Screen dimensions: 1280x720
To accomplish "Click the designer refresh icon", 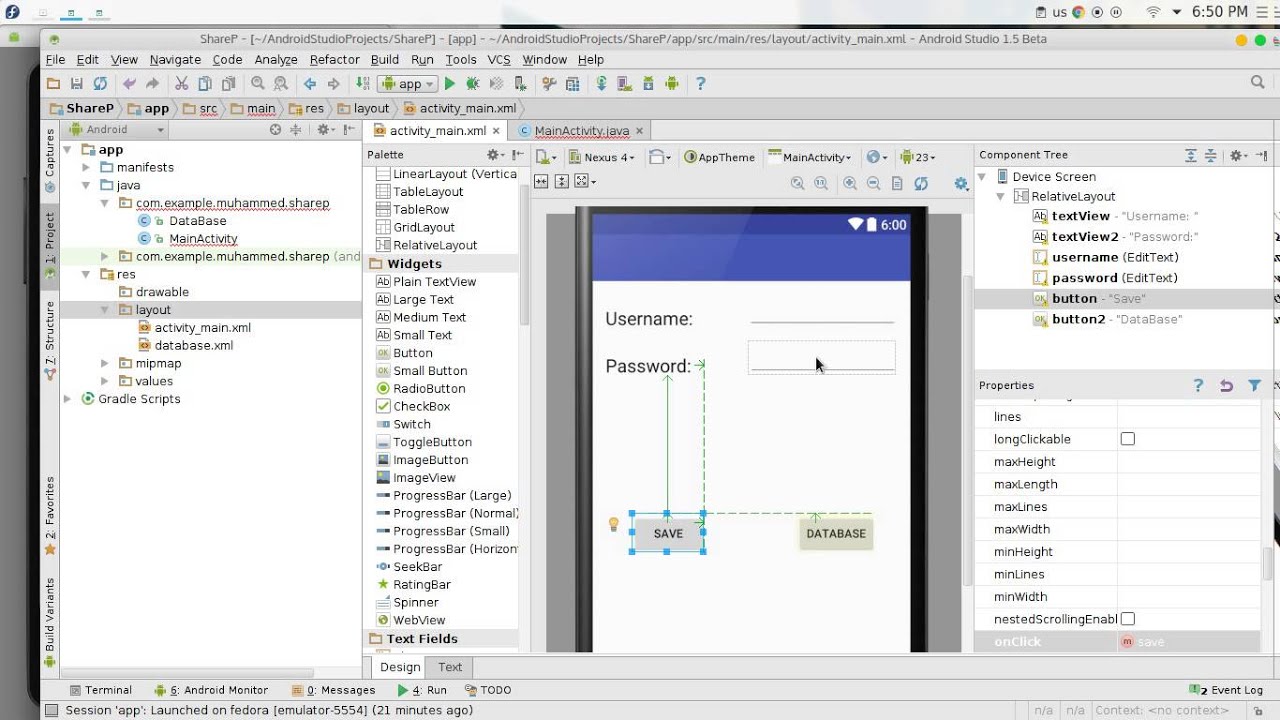I will coord(921,183).
